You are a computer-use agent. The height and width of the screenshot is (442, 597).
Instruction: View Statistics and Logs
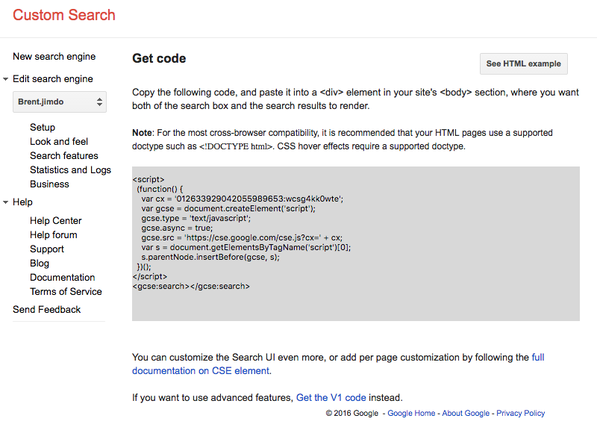70,170
